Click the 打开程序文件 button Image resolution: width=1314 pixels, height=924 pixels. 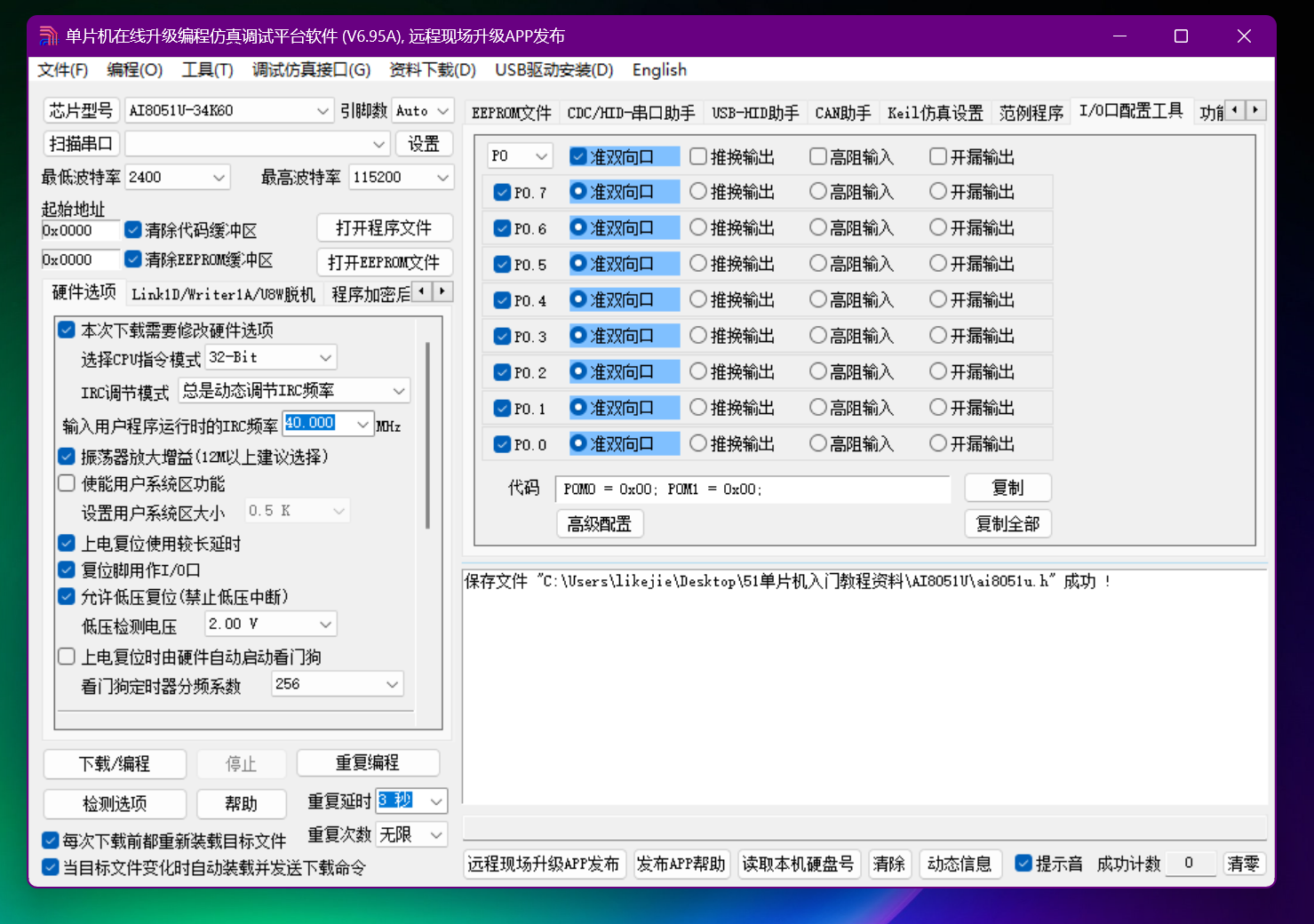[x=385, y=228]
